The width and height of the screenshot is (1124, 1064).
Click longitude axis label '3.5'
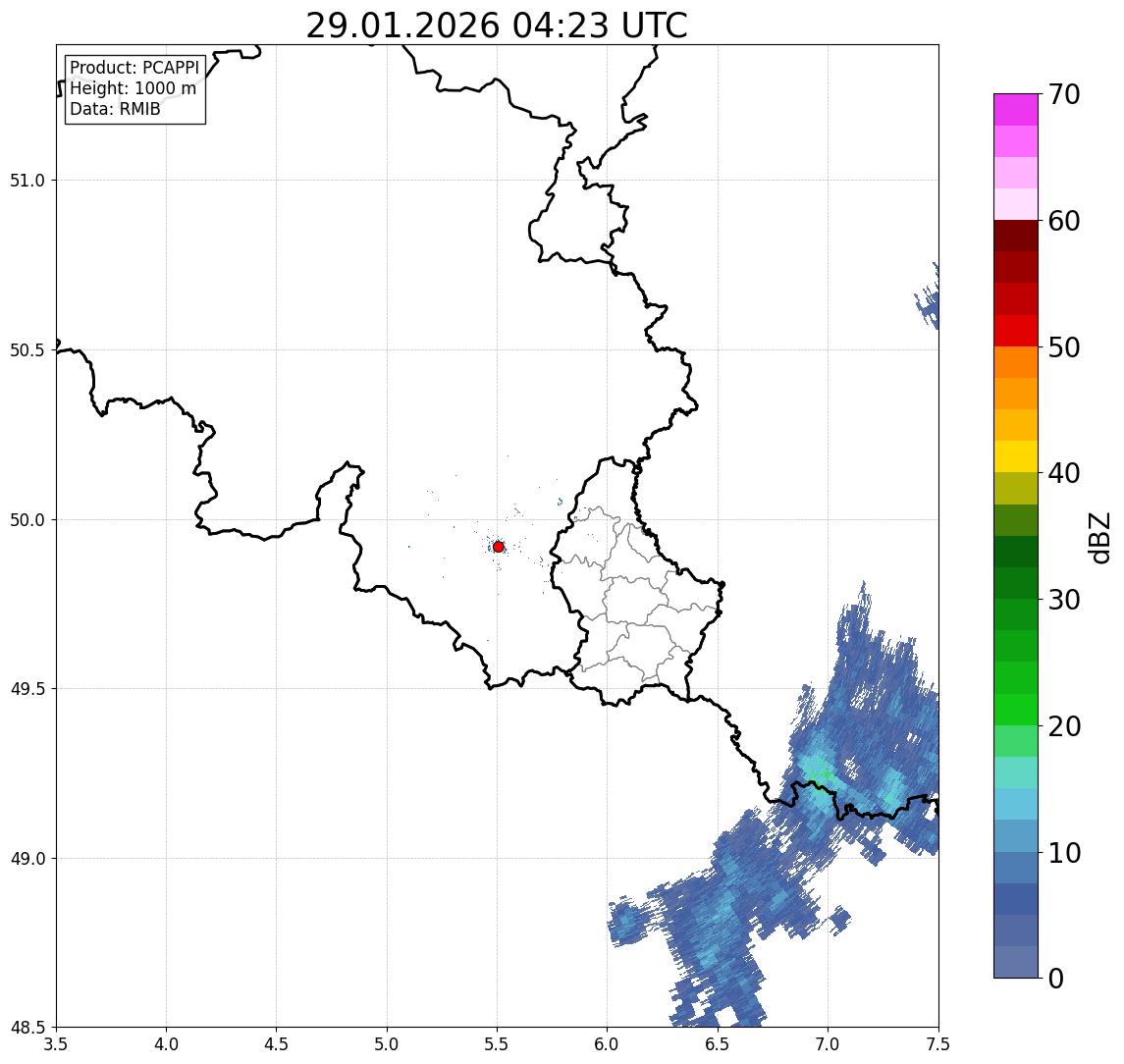tap(56, 1044)
